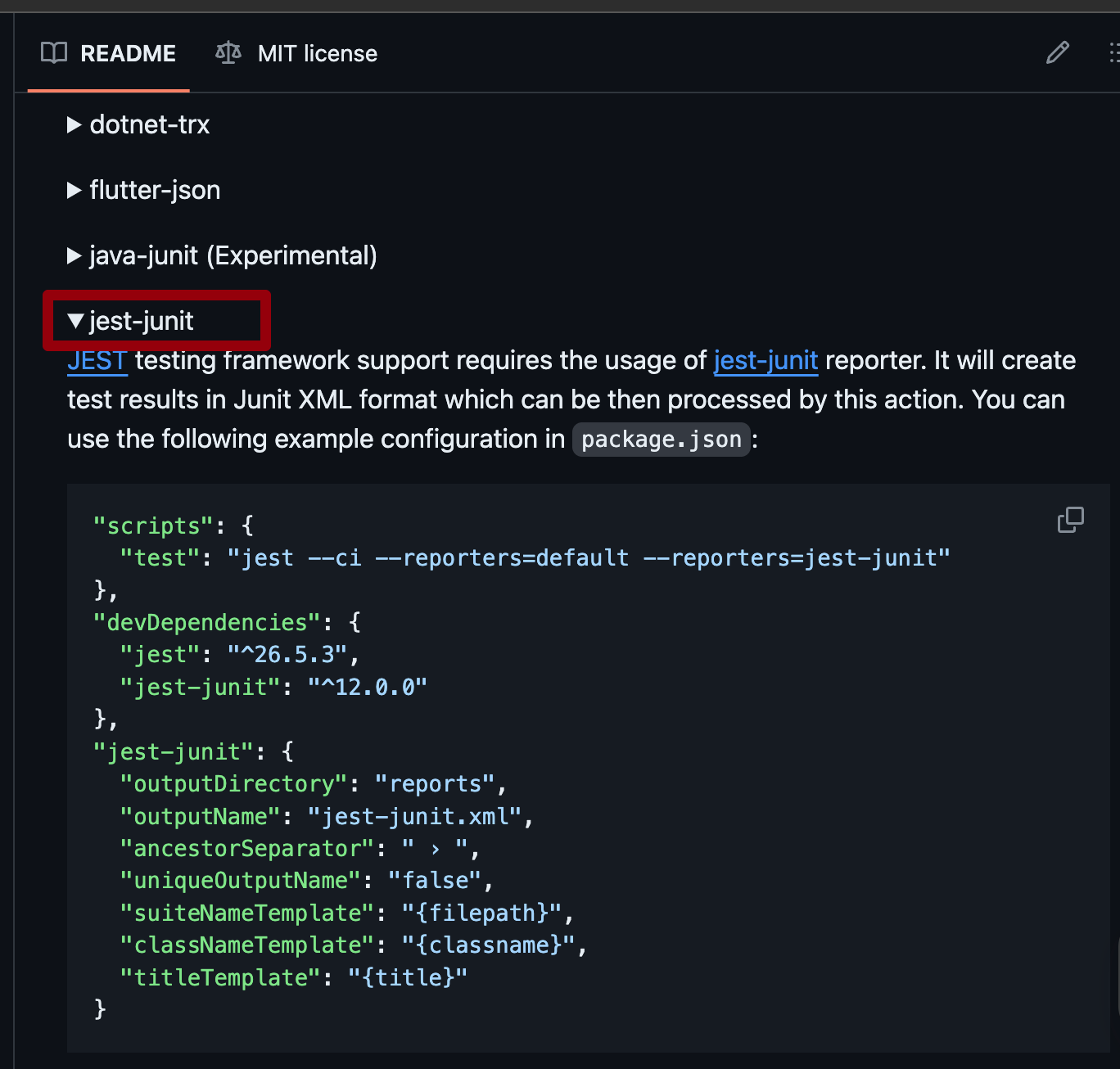1120x1069 pixels.
Task: Collapse the jest-junit section
Action: click(131, 321)
